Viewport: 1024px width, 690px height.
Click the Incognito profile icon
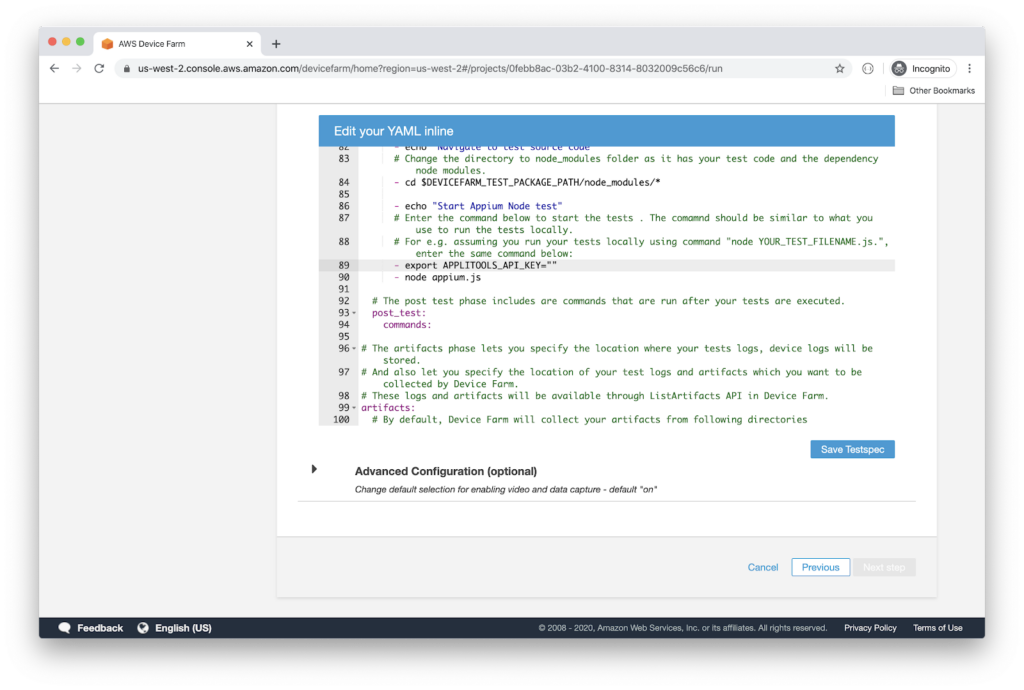coord(899,69)
